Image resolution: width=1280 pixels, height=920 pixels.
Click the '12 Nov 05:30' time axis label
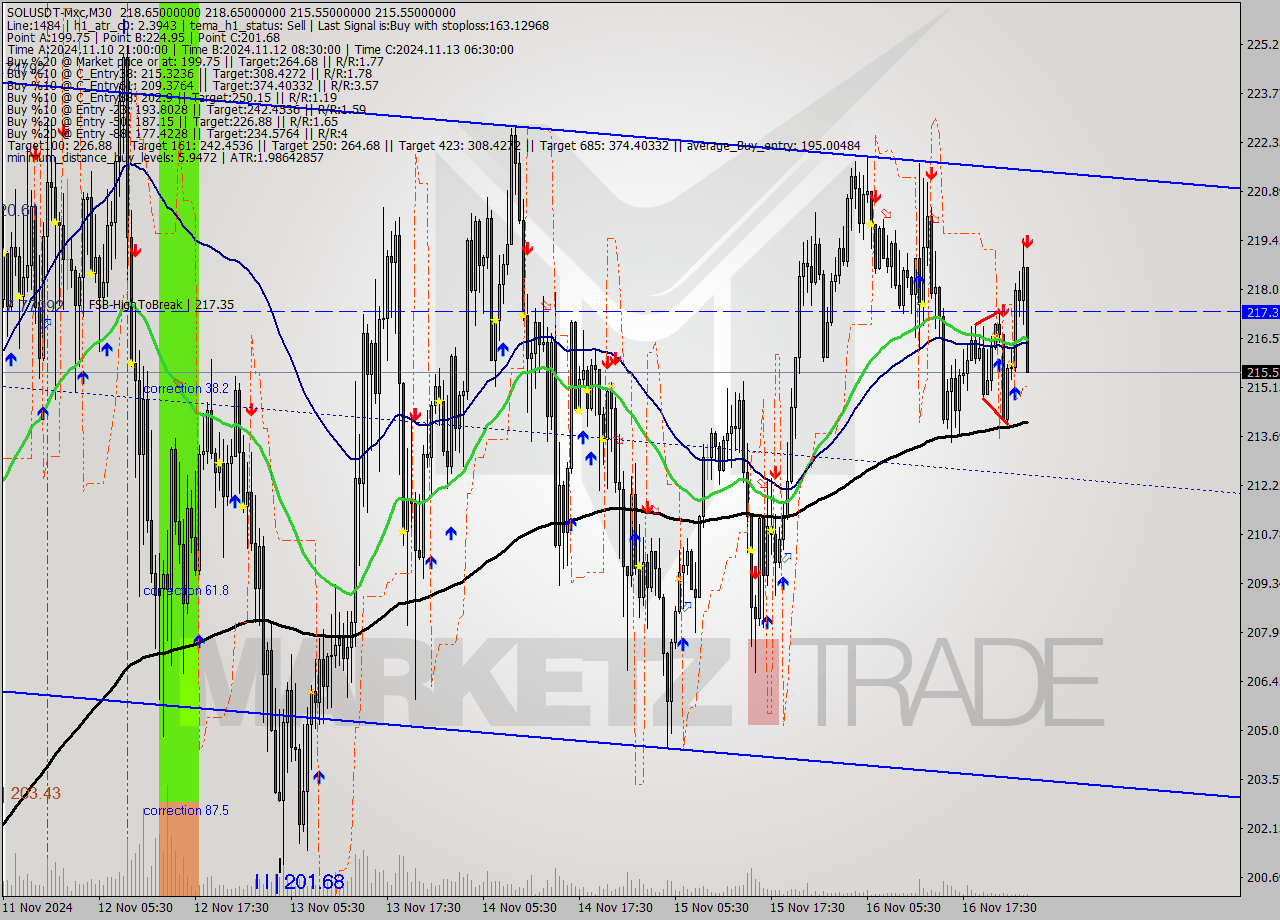[135, 908]
